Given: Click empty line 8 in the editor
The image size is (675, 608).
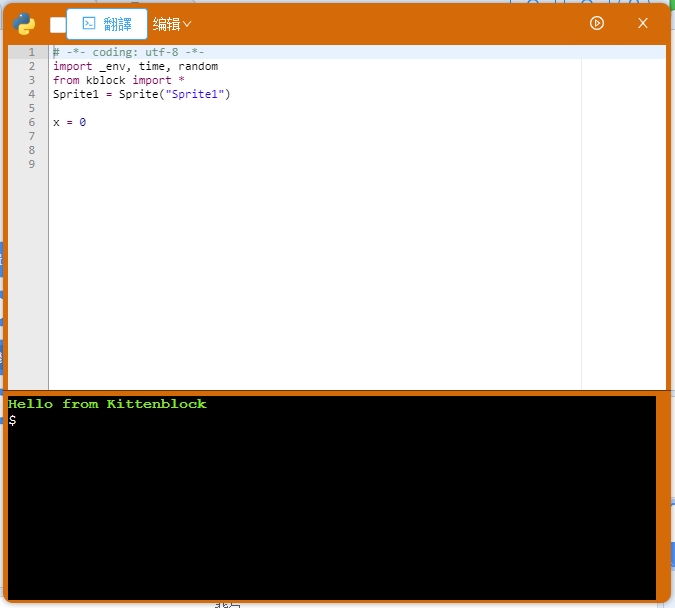Looking at the screenshot, I should point(300,150).
